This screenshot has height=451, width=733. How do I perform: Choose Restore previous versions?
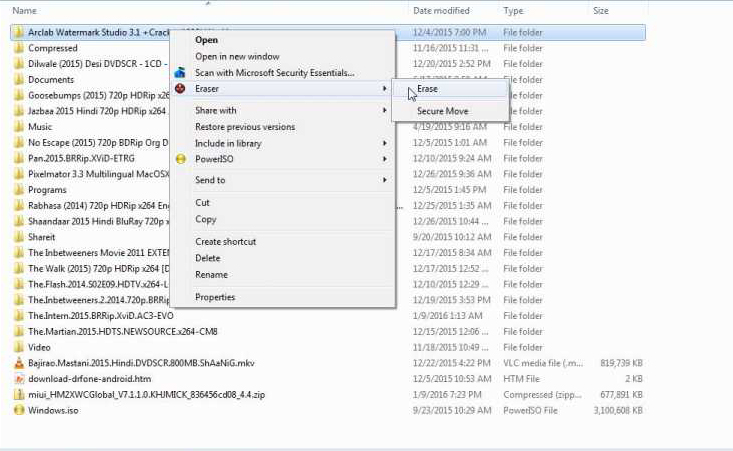245,127
